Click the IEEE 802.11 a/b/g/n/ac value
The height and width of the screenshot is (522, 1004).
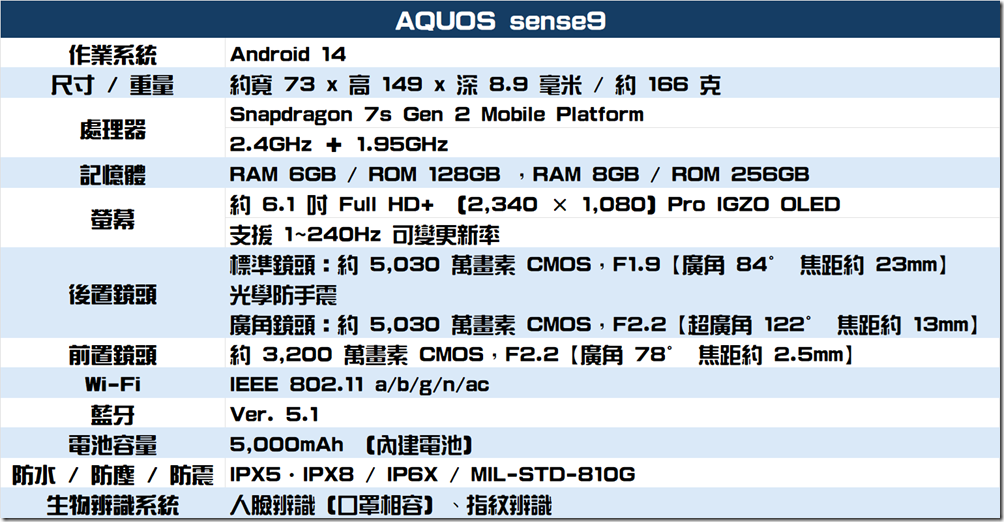(360, 385)
